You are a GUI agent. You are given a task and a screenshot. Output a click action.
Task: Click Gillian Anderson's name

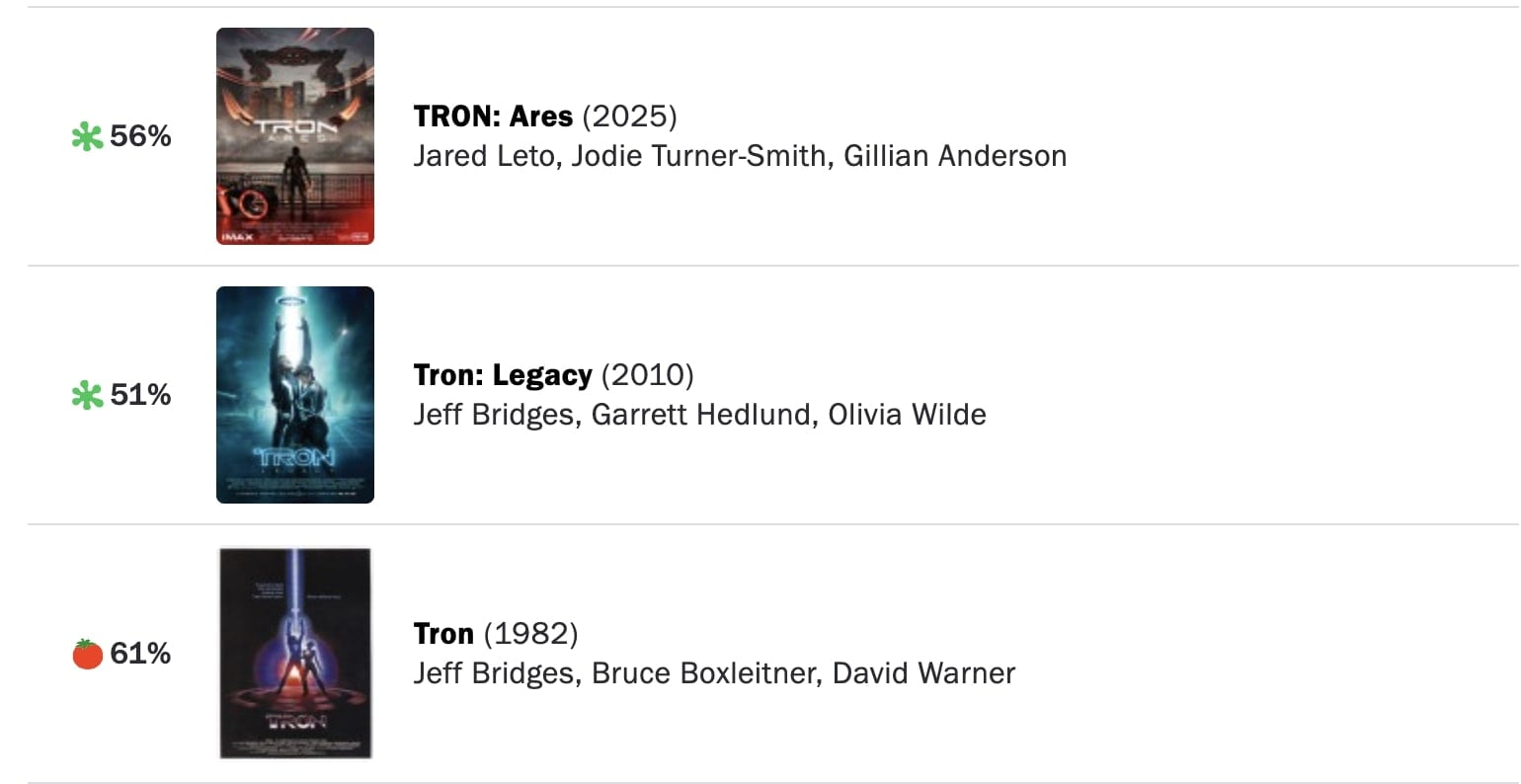(955, 156)
